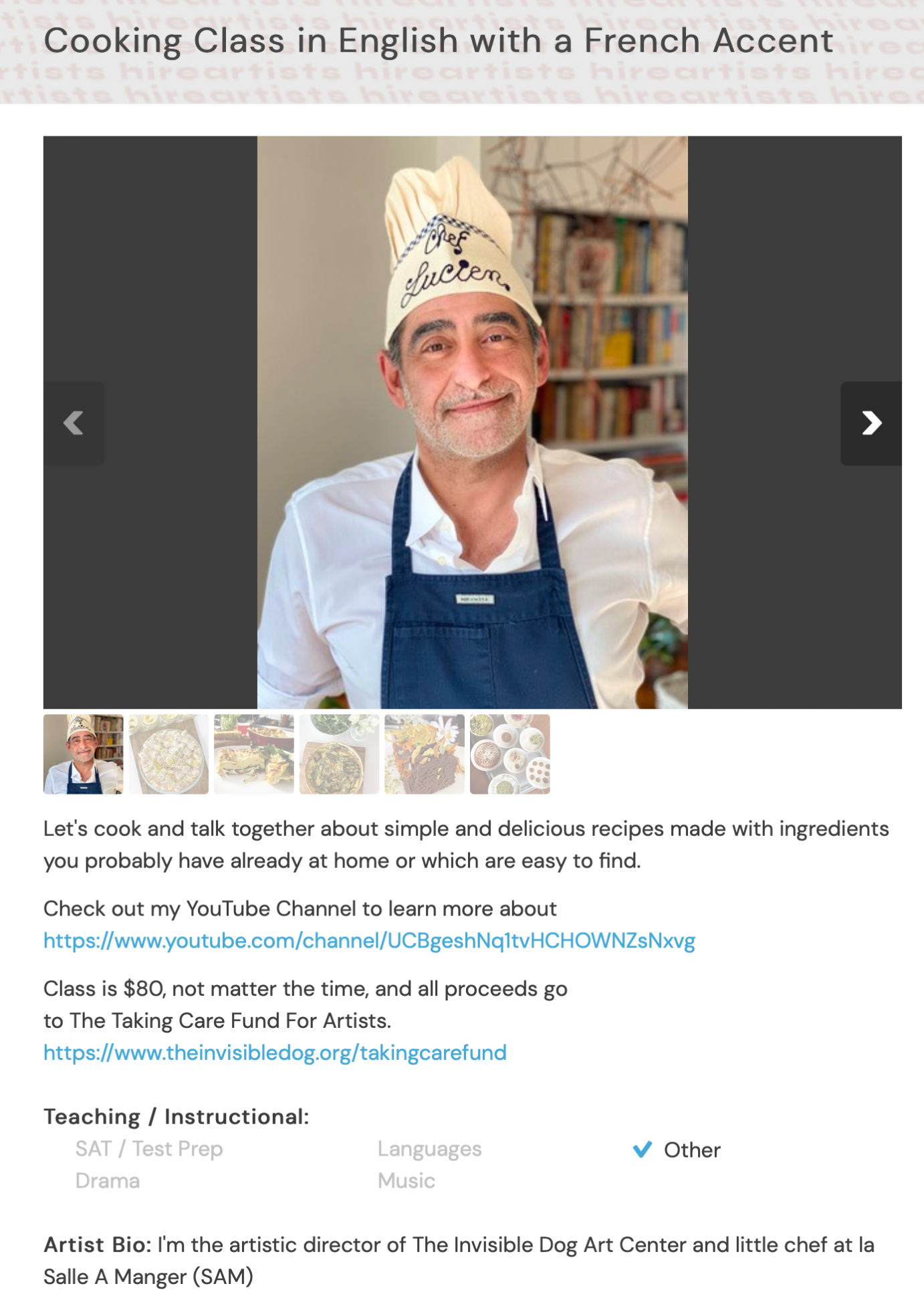Select the chef portrait thumbnail
The image size is (924, 1290).
[84, 754]
